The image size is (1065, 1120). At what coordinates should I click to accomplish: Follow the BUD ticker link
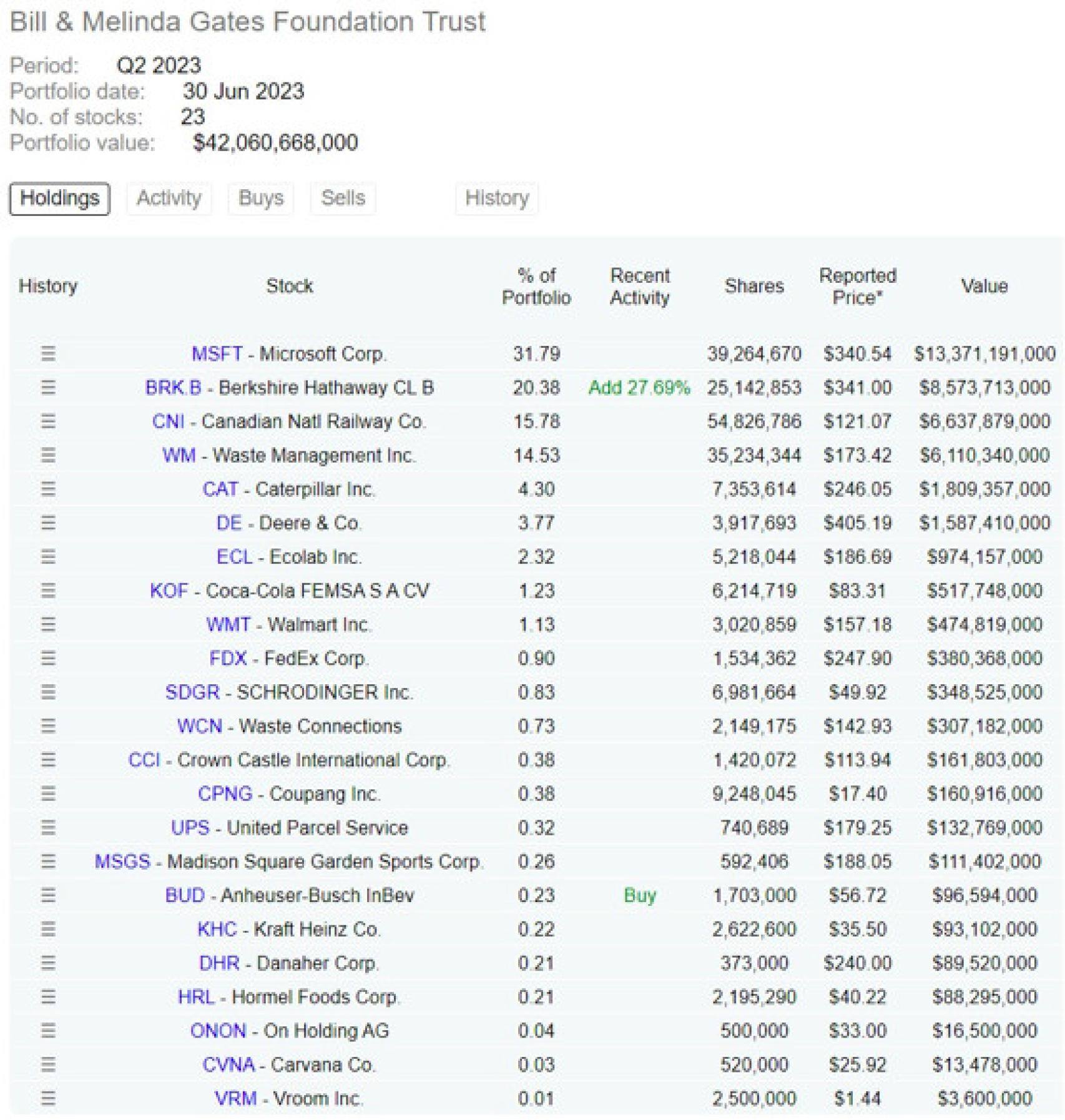click(x=185, y=895)
